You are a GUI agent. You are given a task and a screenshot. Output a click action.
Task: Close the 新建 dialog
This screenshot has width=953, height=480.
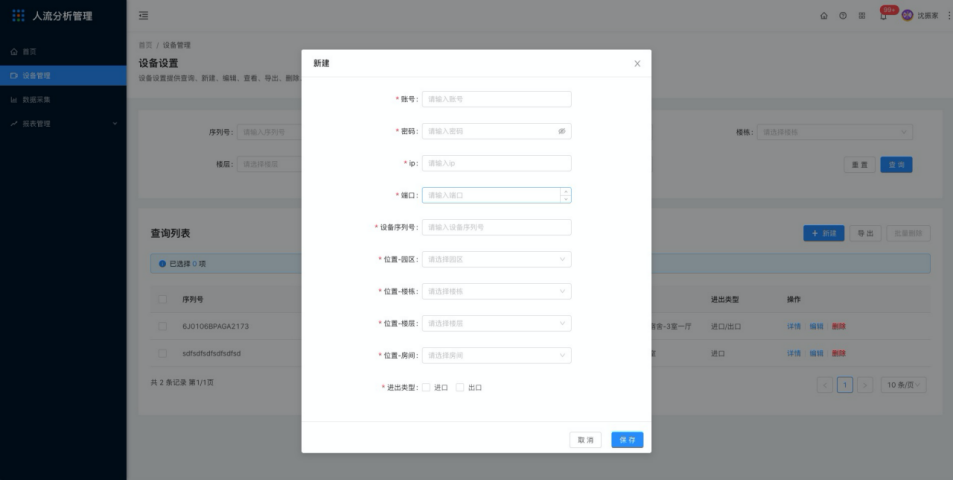[637, 63]
